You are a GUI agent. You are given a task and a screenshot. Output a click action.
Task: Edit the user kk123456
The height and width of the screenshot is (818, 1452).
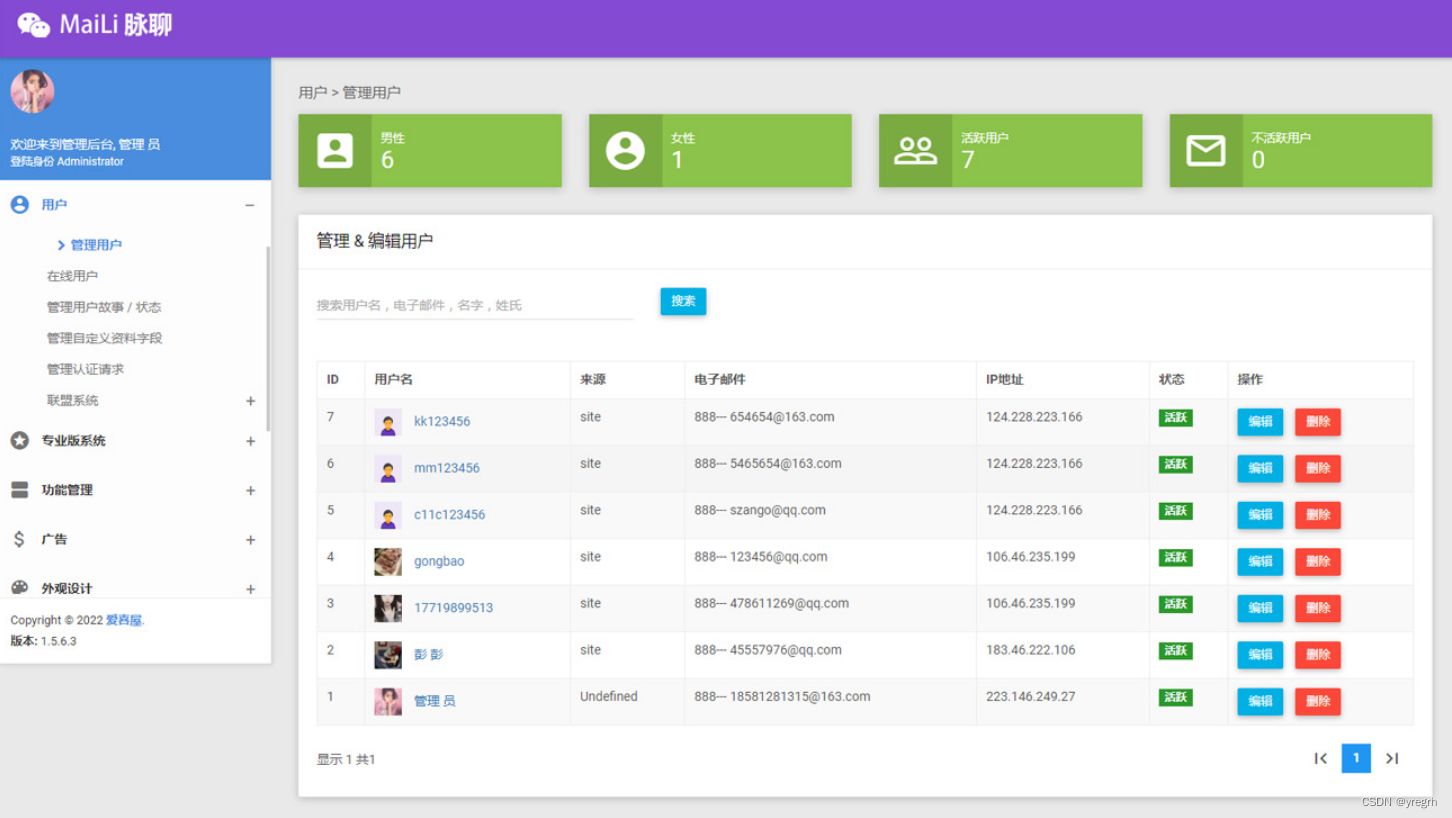point(1259,421)
